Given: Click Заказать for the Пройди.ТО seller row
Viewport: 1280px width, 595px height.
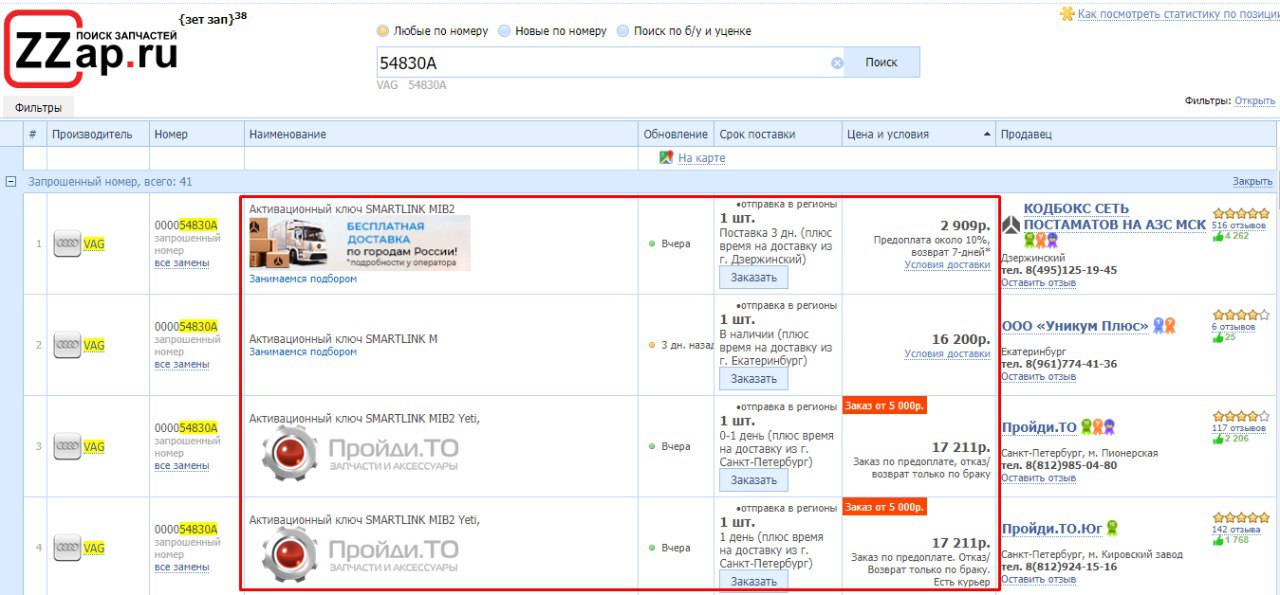Looking at the screenshot, I should pyautogui.click(x=754, y=480).
